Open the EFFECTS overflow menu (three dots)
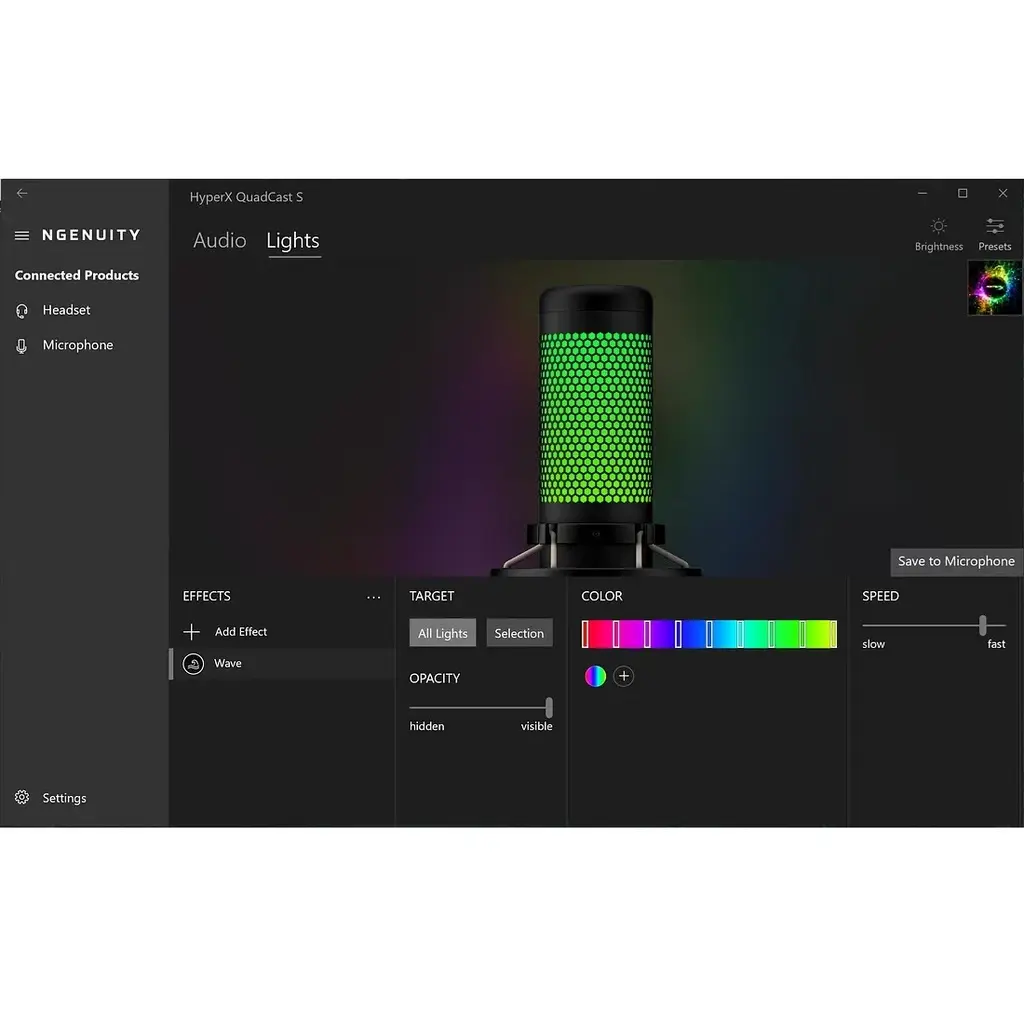The image size is (1024, 1024). (373, 596)
